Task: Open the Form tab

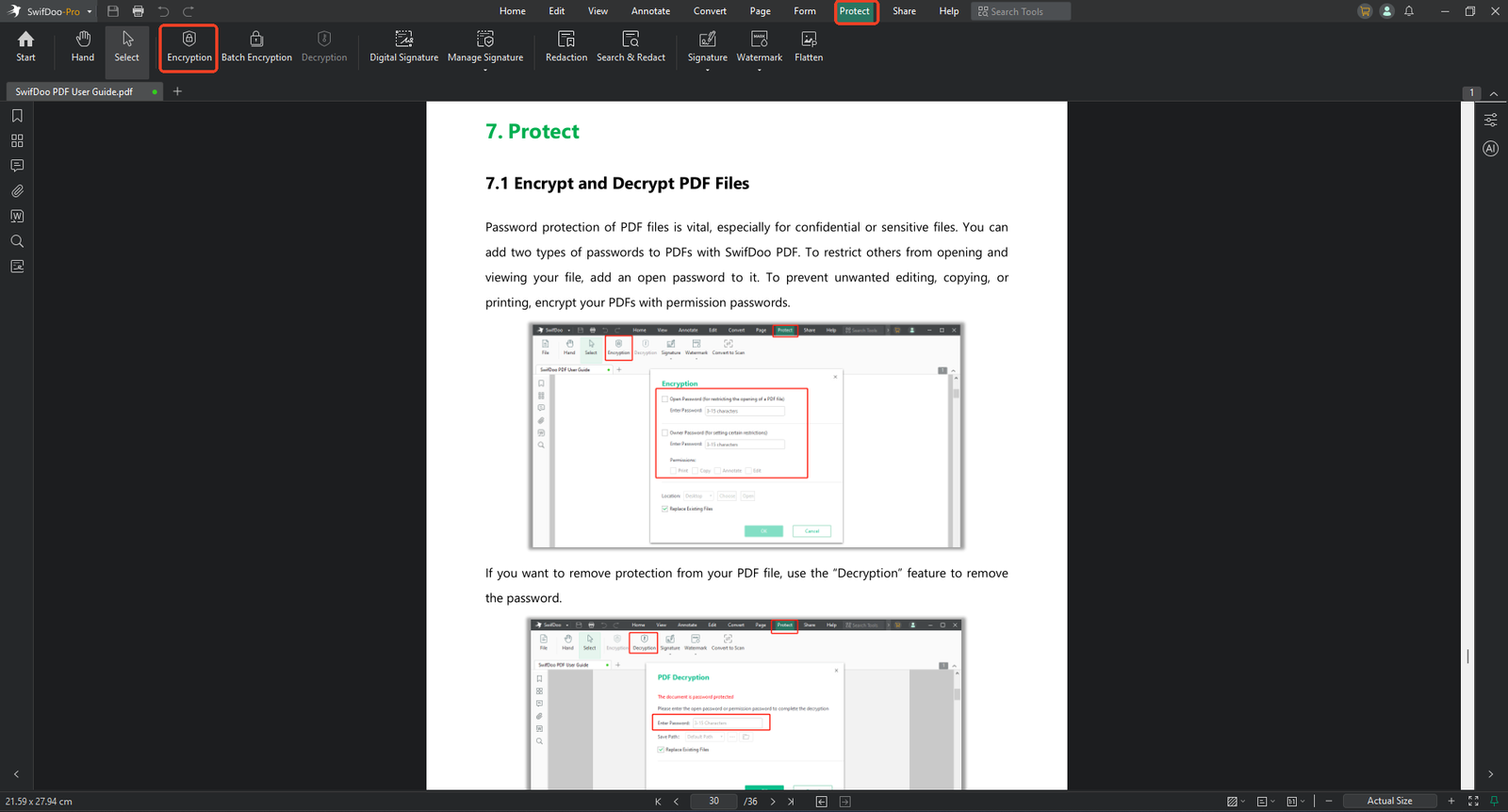Action: [805, 11]
